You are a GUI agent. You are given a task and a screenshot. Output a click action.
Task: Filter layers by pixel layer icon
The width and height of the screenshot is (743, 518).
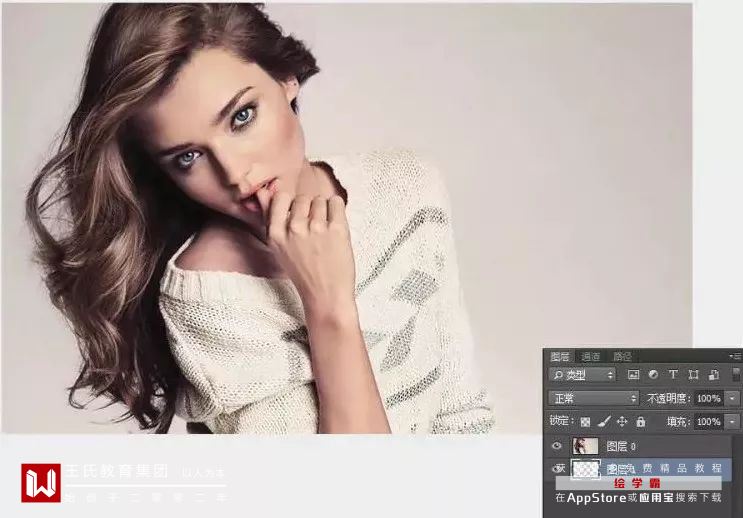(633, 375)
